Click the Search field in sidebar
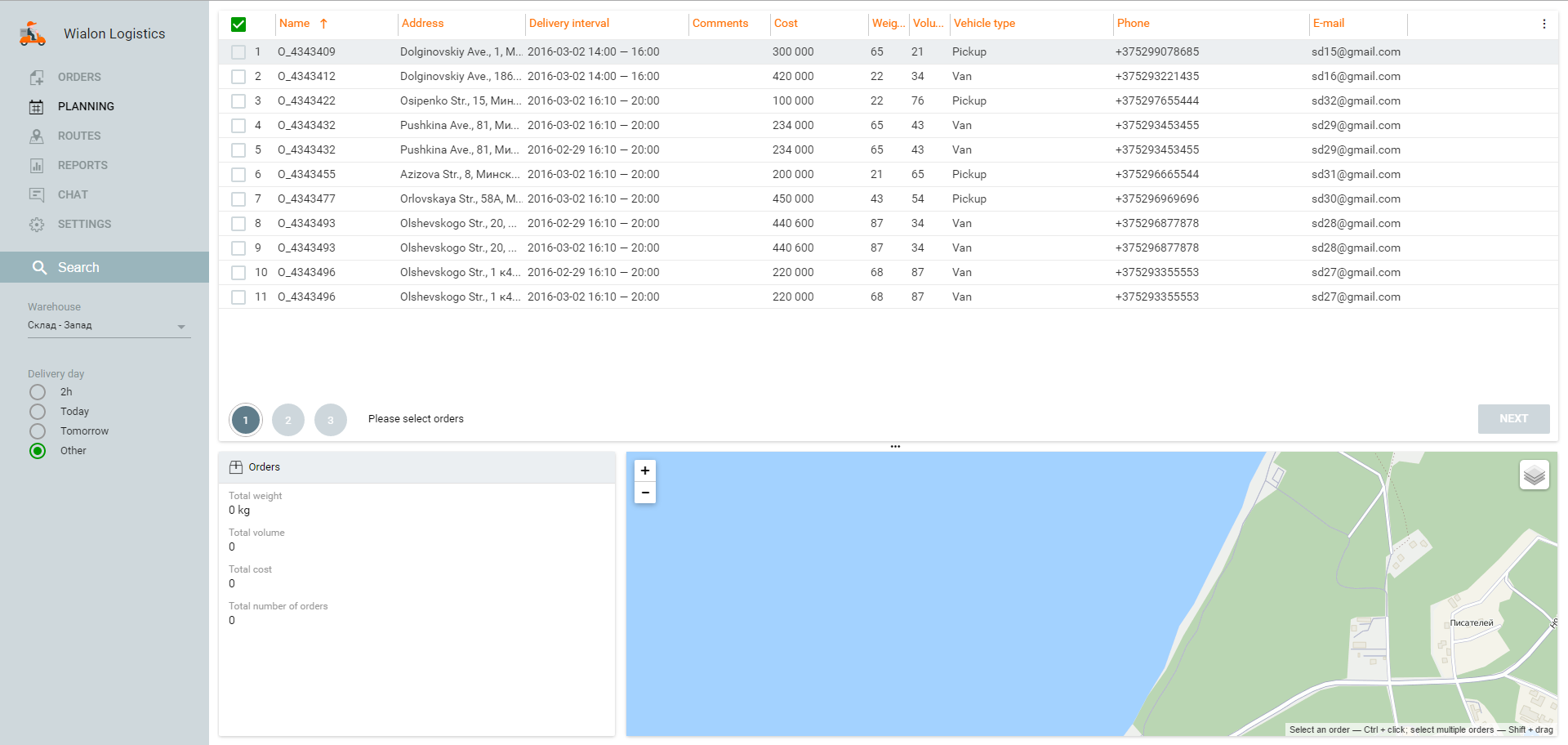This screenshot has width=1568, height=745. pos(105,267)
